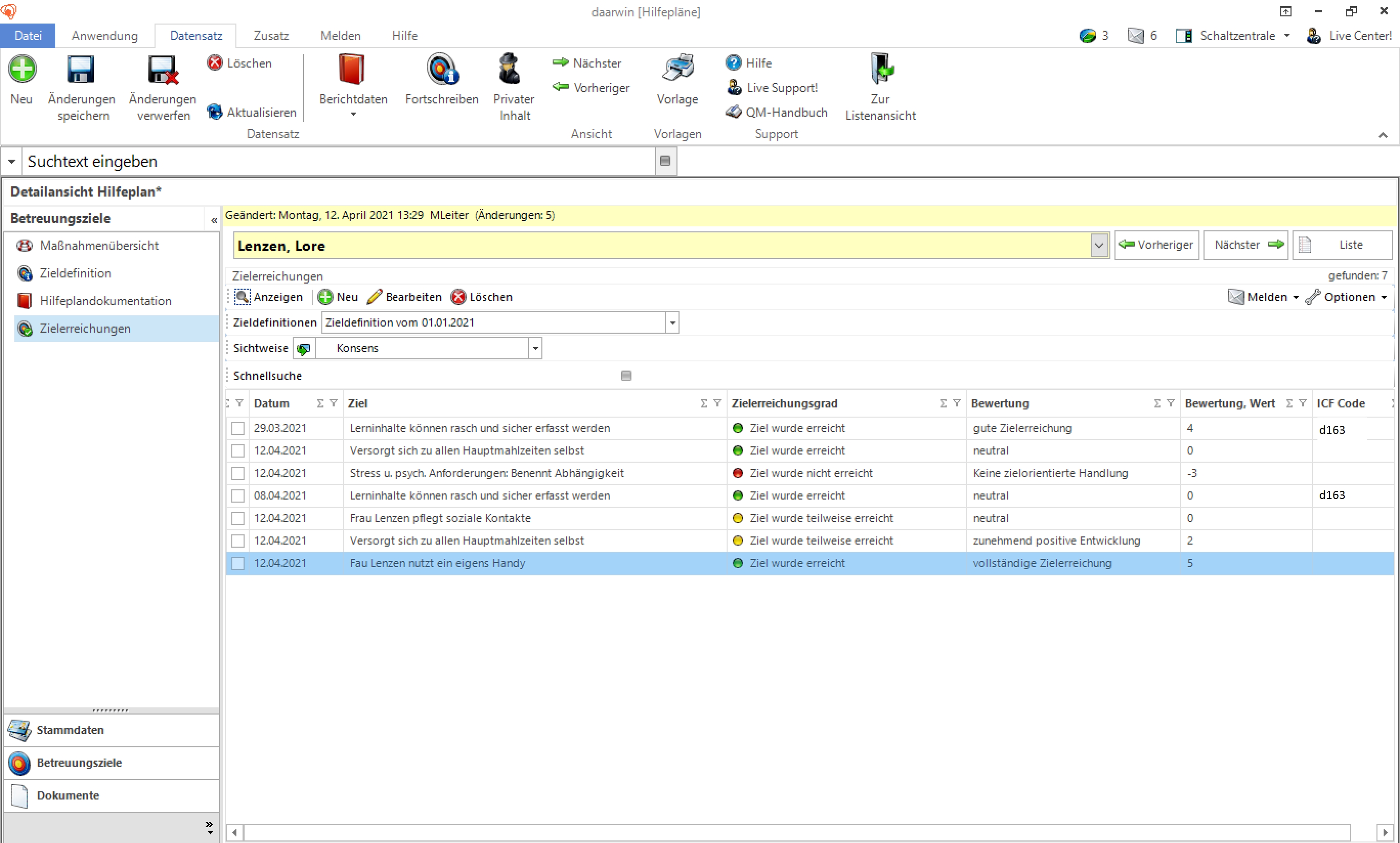Filter the Zielerreichungsgrad column
Viewport: 1400px width, 843px height.
point(956,403)
